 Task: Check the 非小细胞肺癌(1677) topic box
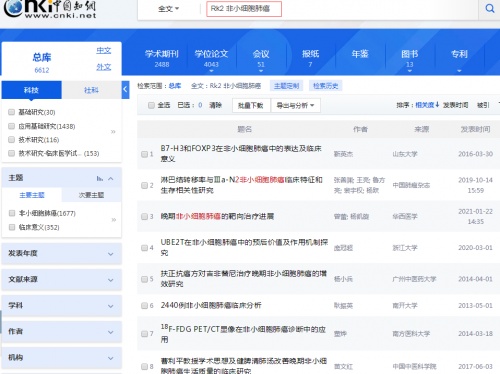(x=12, y=213)
